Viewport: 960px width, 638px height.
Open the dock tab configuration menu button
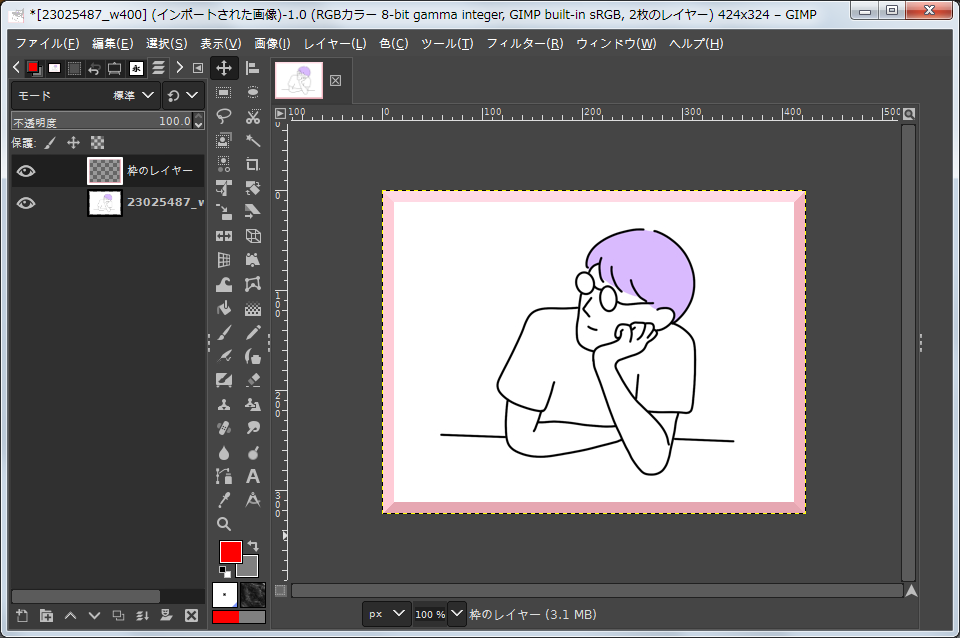click(x=198, y=68)
